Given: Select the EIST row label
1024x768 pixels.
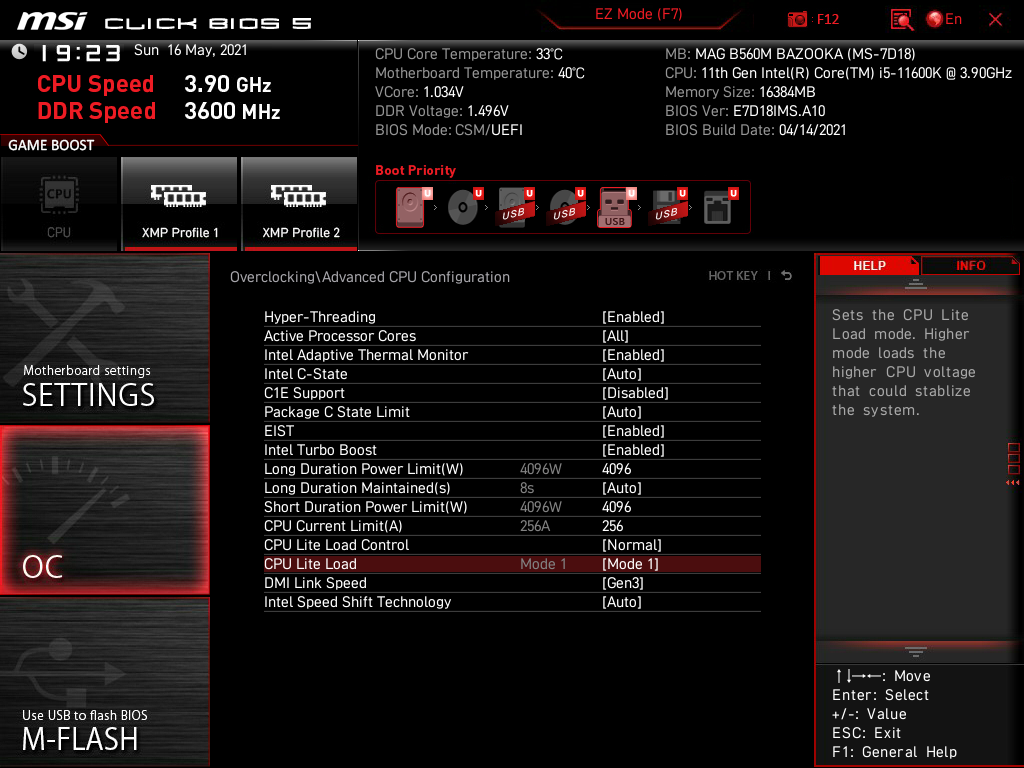Looking at the screenshot, I should point(279,430).
